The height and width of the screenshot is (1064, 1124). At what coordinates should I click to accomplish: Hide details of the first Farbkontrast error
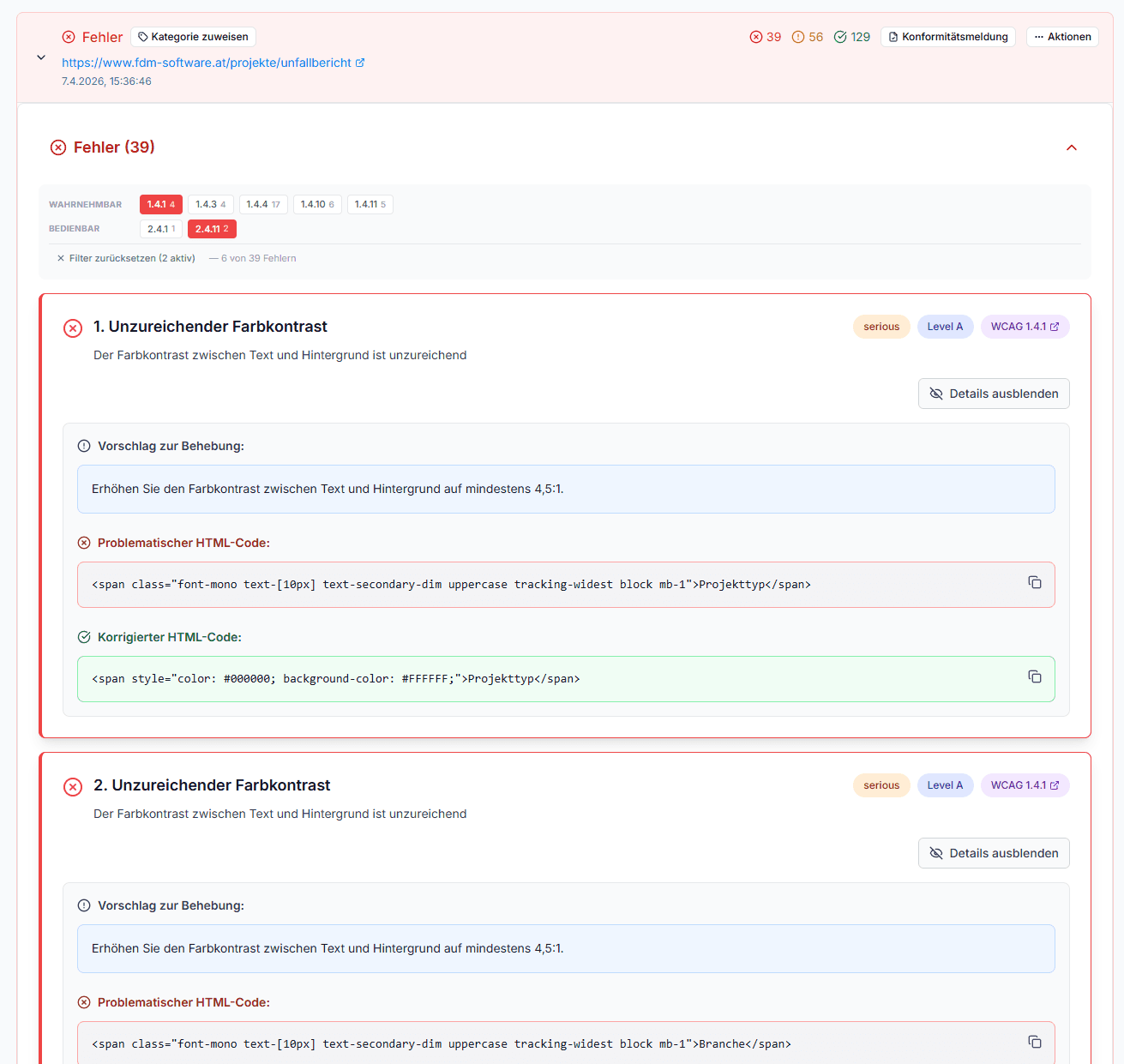coord(993,394)
